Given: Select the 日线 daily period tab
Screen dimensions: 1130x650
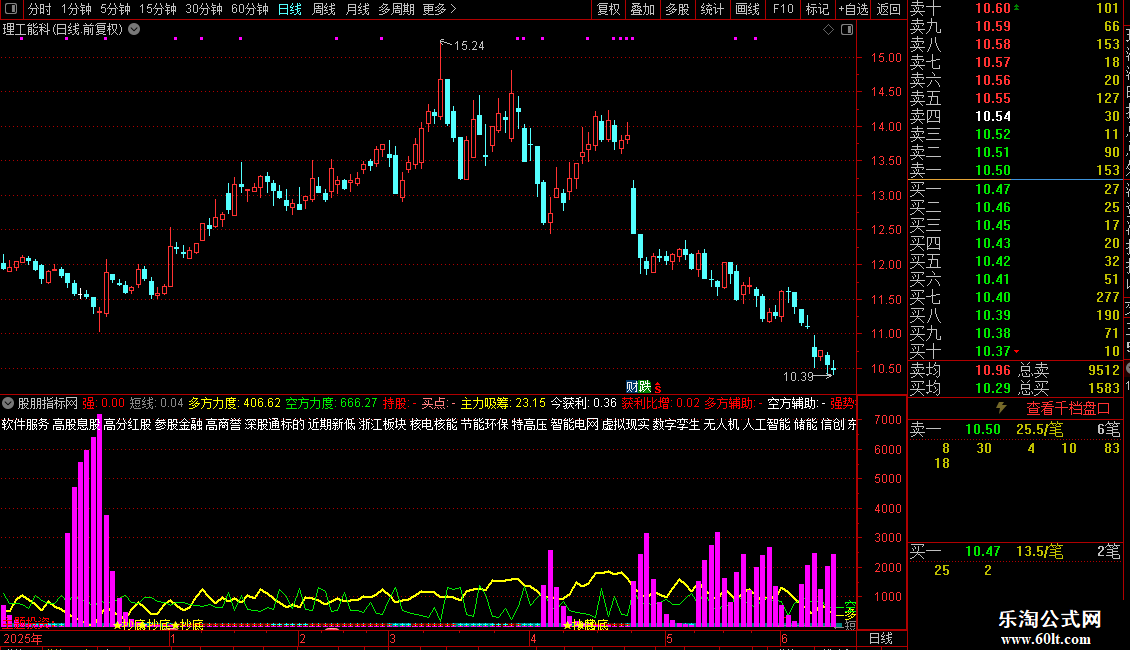Looking at the screenshot, I should (290, 9).
